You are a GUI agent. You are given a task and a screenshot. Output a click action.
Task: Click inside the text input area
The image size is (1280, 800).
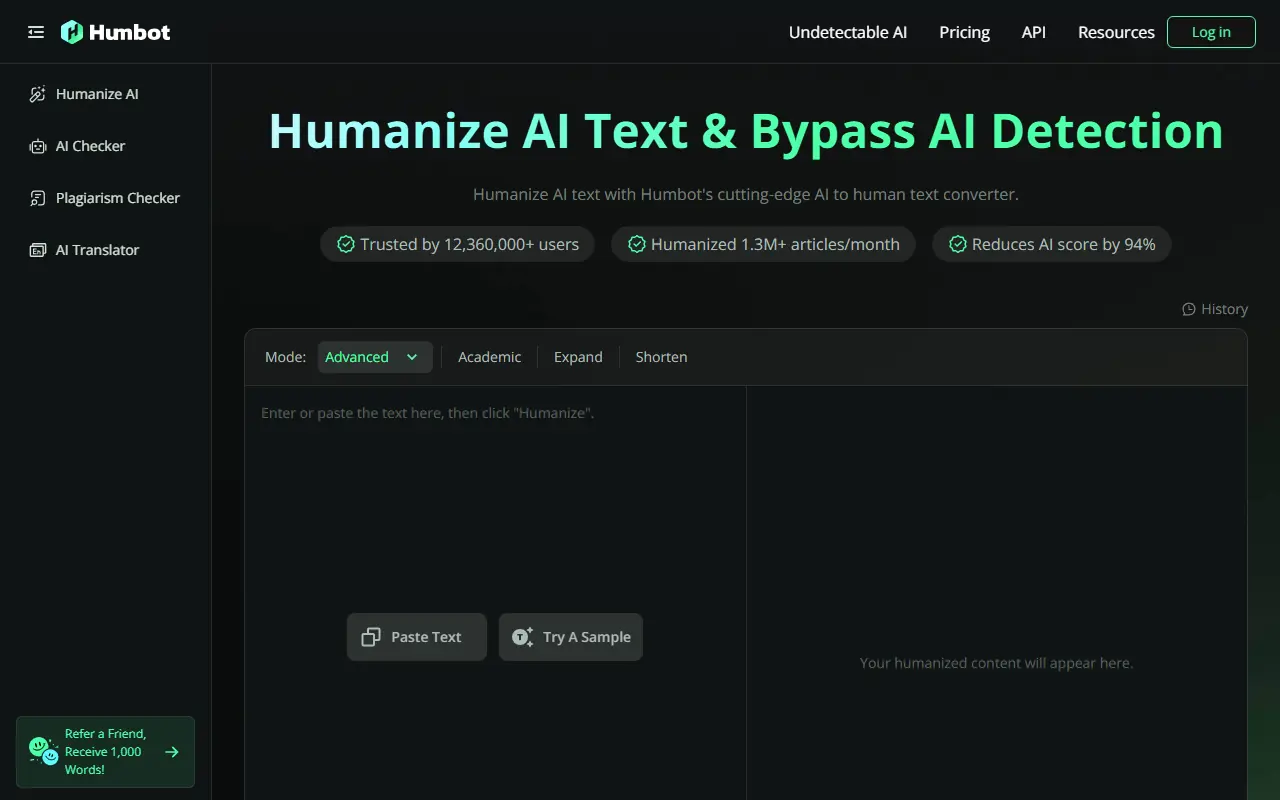(x=495, y=480)
